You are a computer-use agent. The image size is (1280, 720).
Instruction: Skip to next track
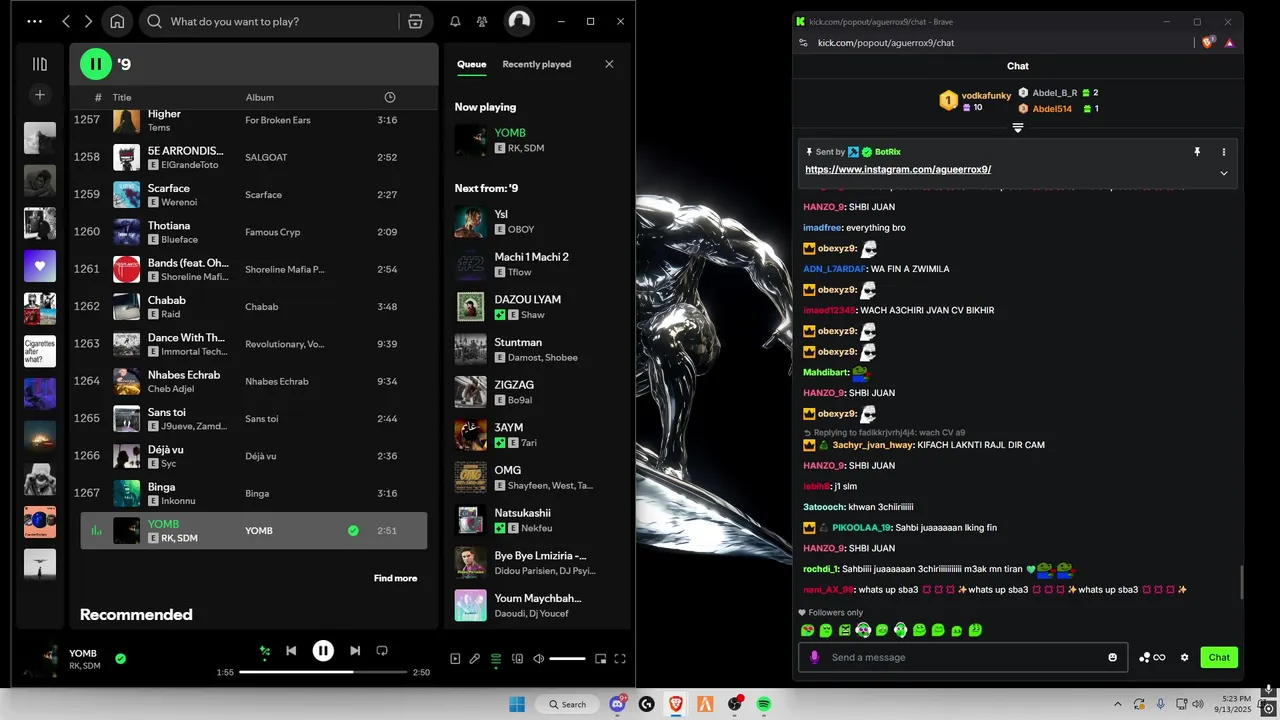(355, 651)
